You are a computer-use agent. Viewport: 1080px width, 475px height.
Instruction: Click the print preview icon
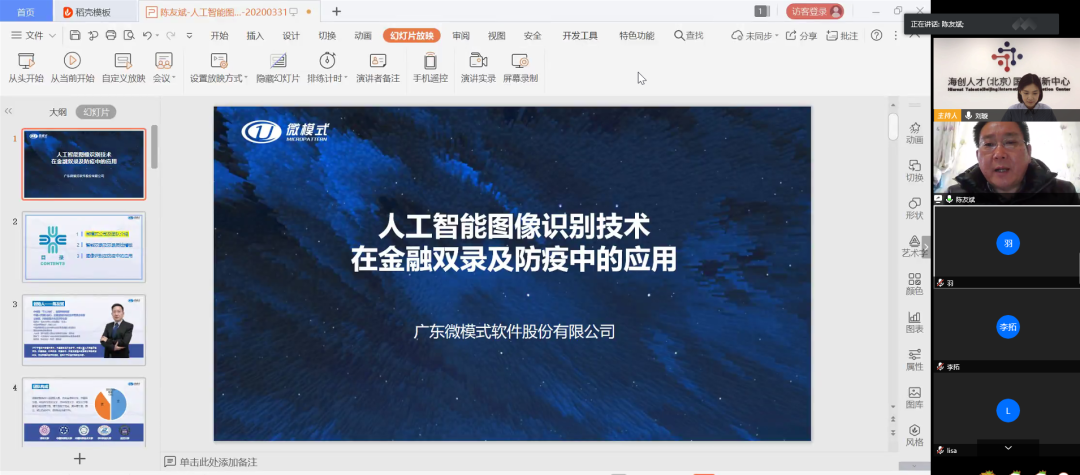tap(129, 35)
